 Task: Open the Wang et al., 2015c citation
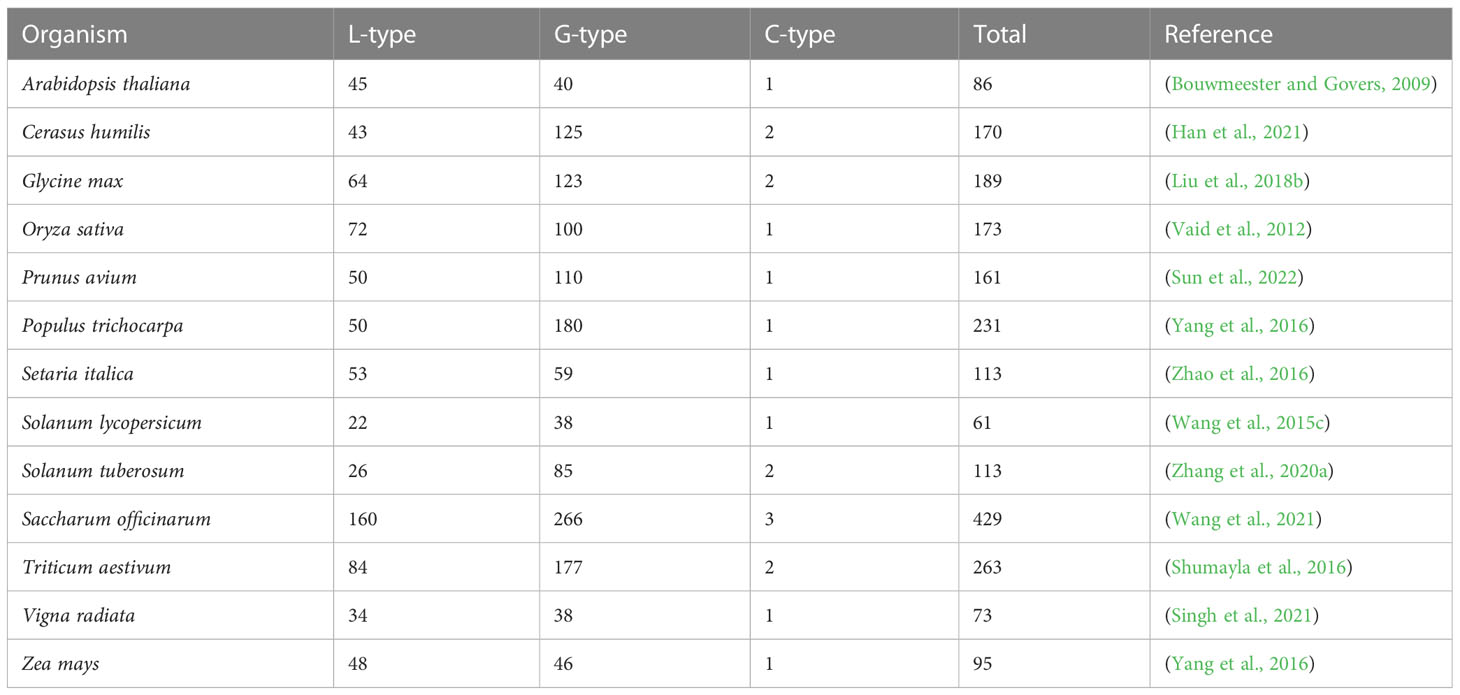(x=1247, y=422)
